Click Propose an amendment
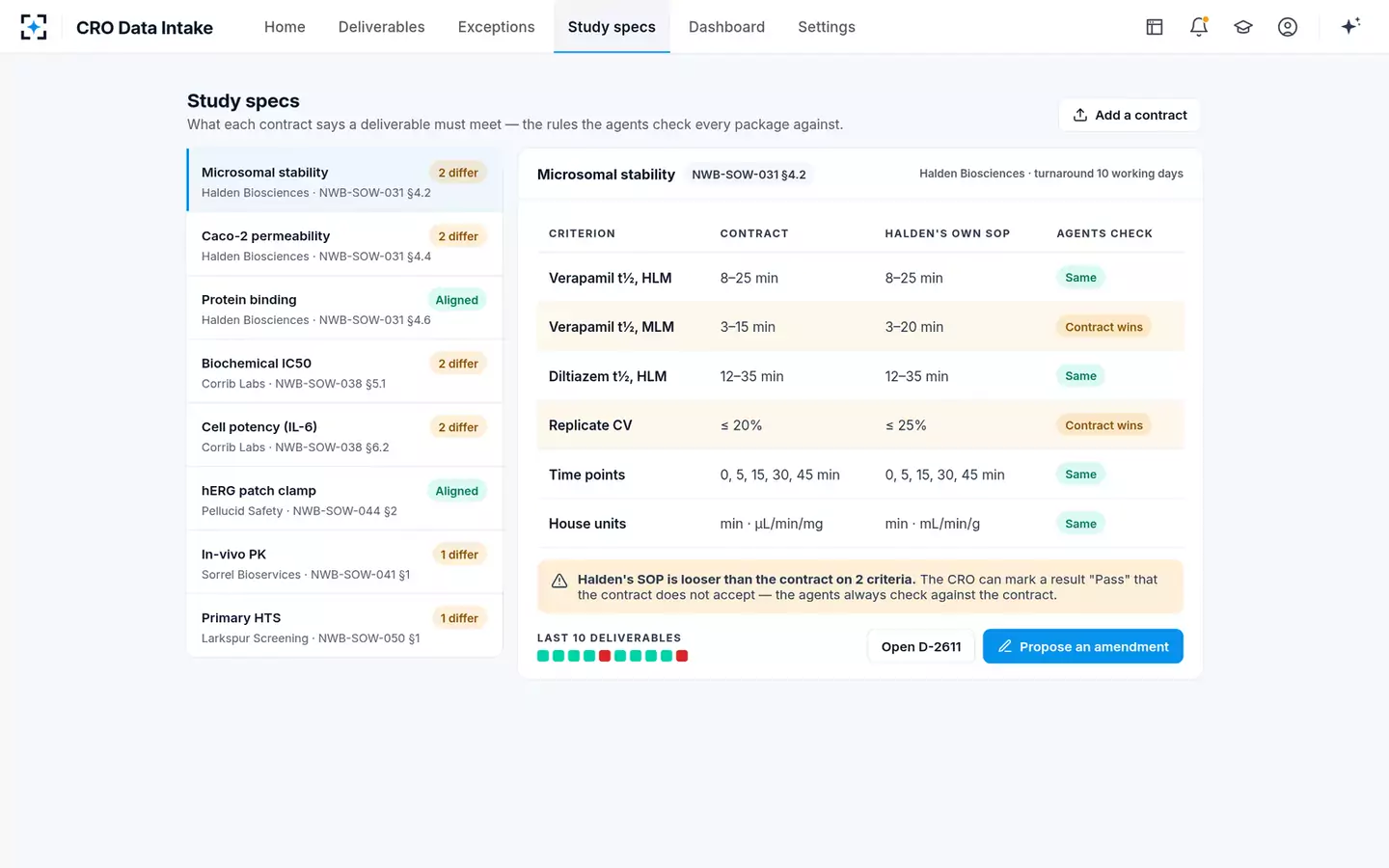Viewport: 1389px width, 868px height. (1082, 646)
